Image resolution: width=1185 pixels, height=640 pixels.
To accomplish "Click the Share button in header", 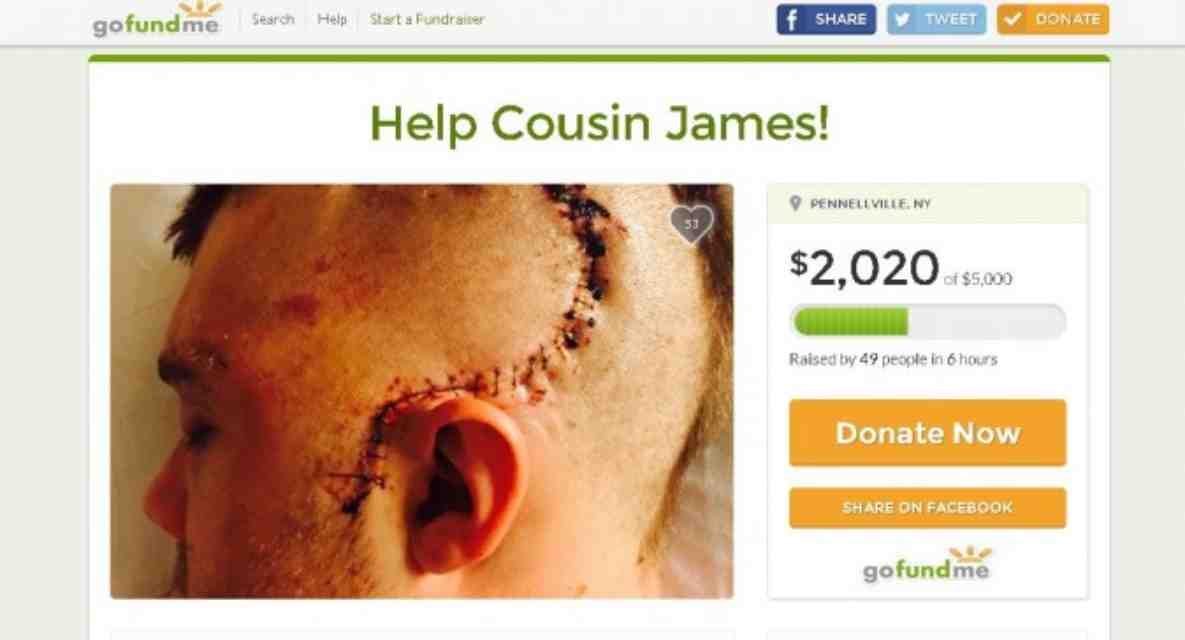I will (826, 20).
